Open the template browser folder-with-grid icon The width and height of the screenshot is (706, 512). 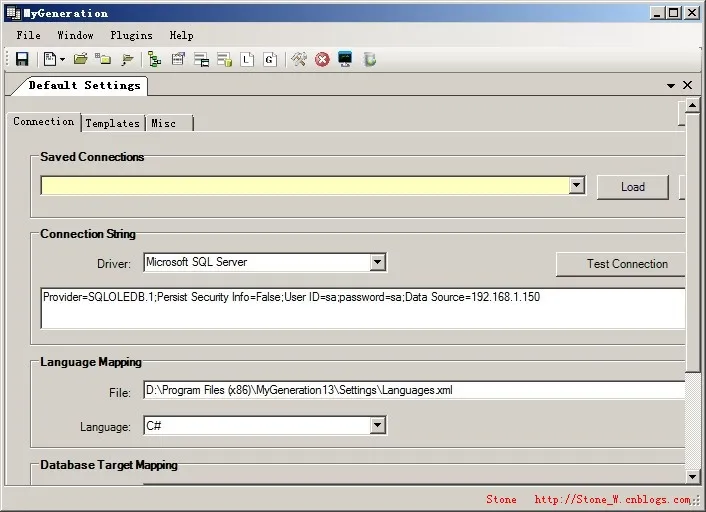point(103,59)
